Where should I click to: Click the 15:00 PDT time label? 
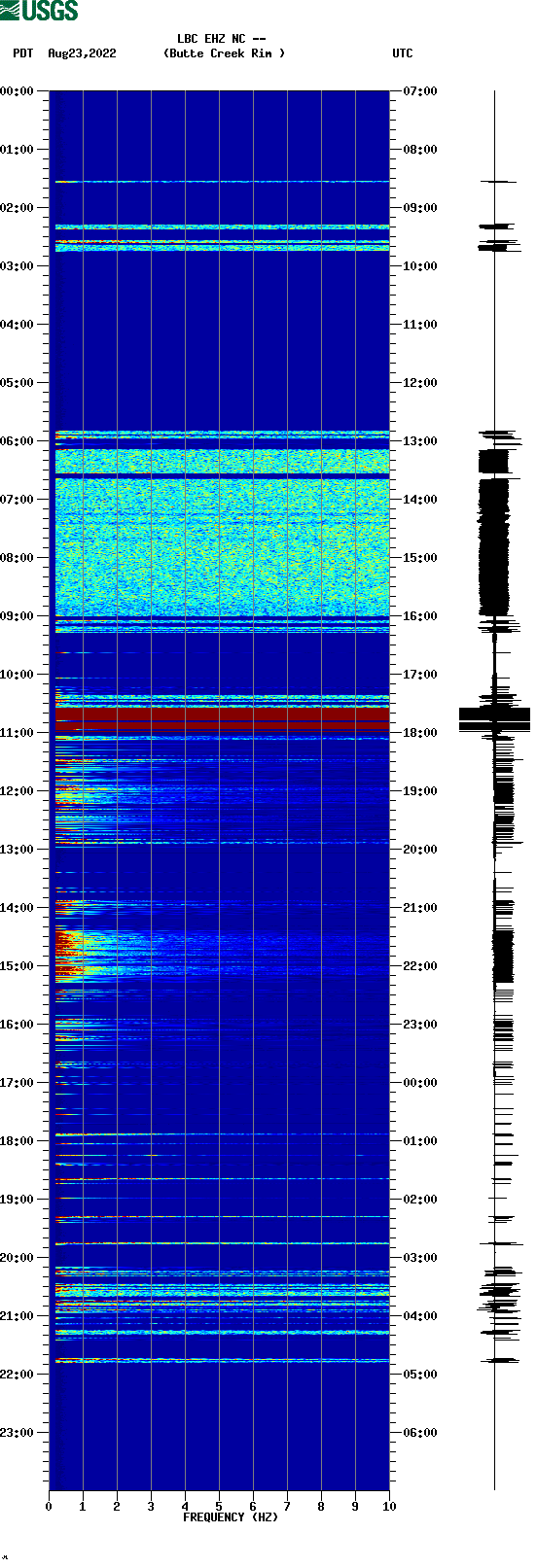(x=18, y=966)
